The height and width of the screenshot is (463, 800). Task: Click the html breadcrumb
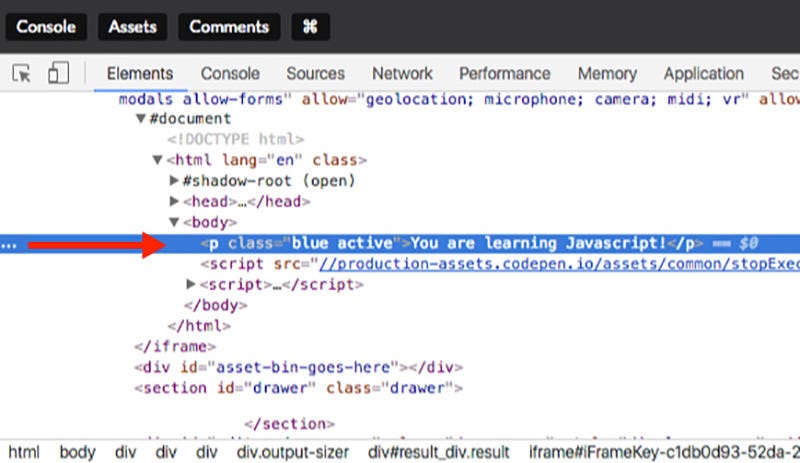[x=24, y=452]
